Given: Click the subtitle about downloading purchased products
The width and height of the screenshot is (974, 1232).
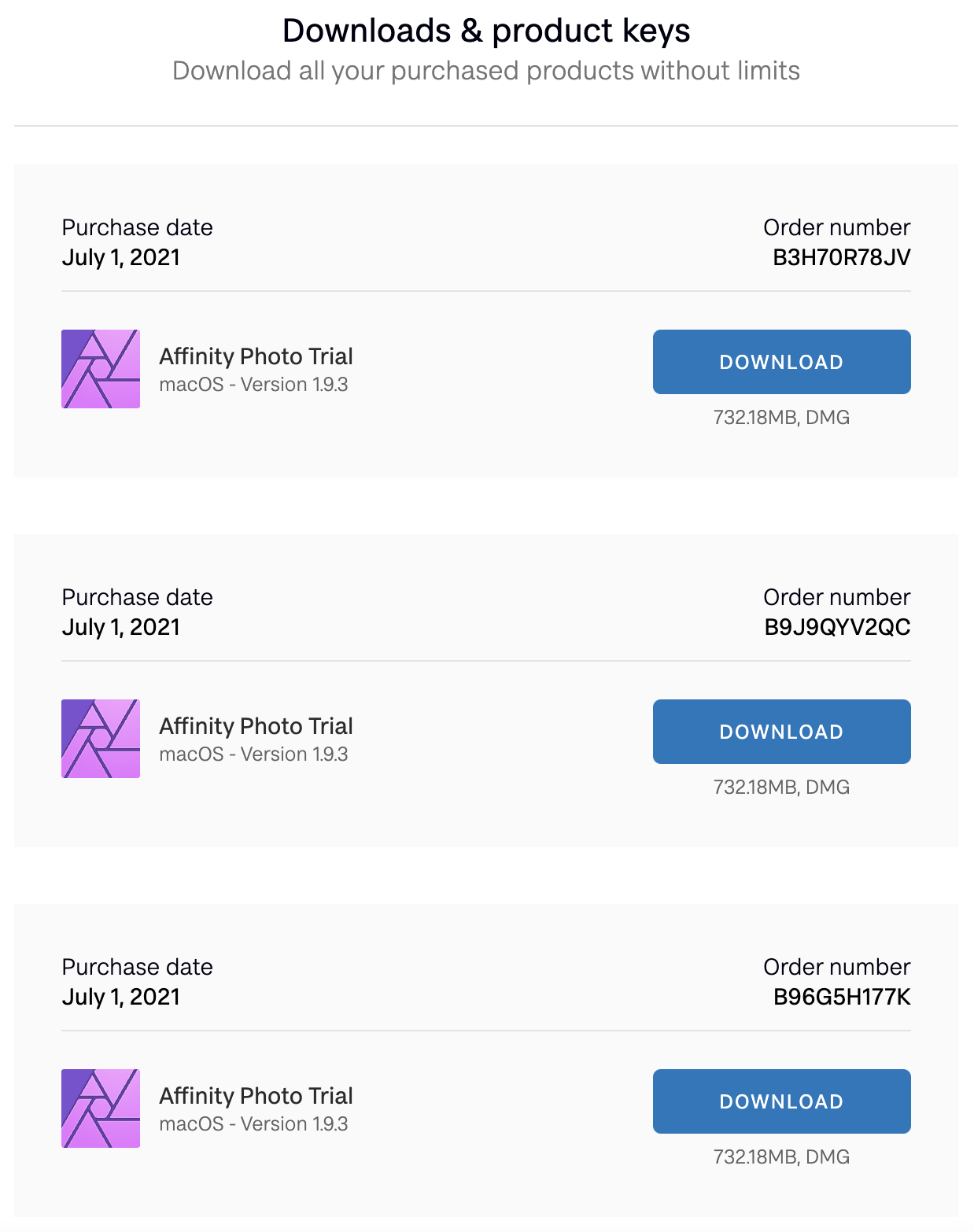Looking at the screenshot, I should (x=486, y=72).
